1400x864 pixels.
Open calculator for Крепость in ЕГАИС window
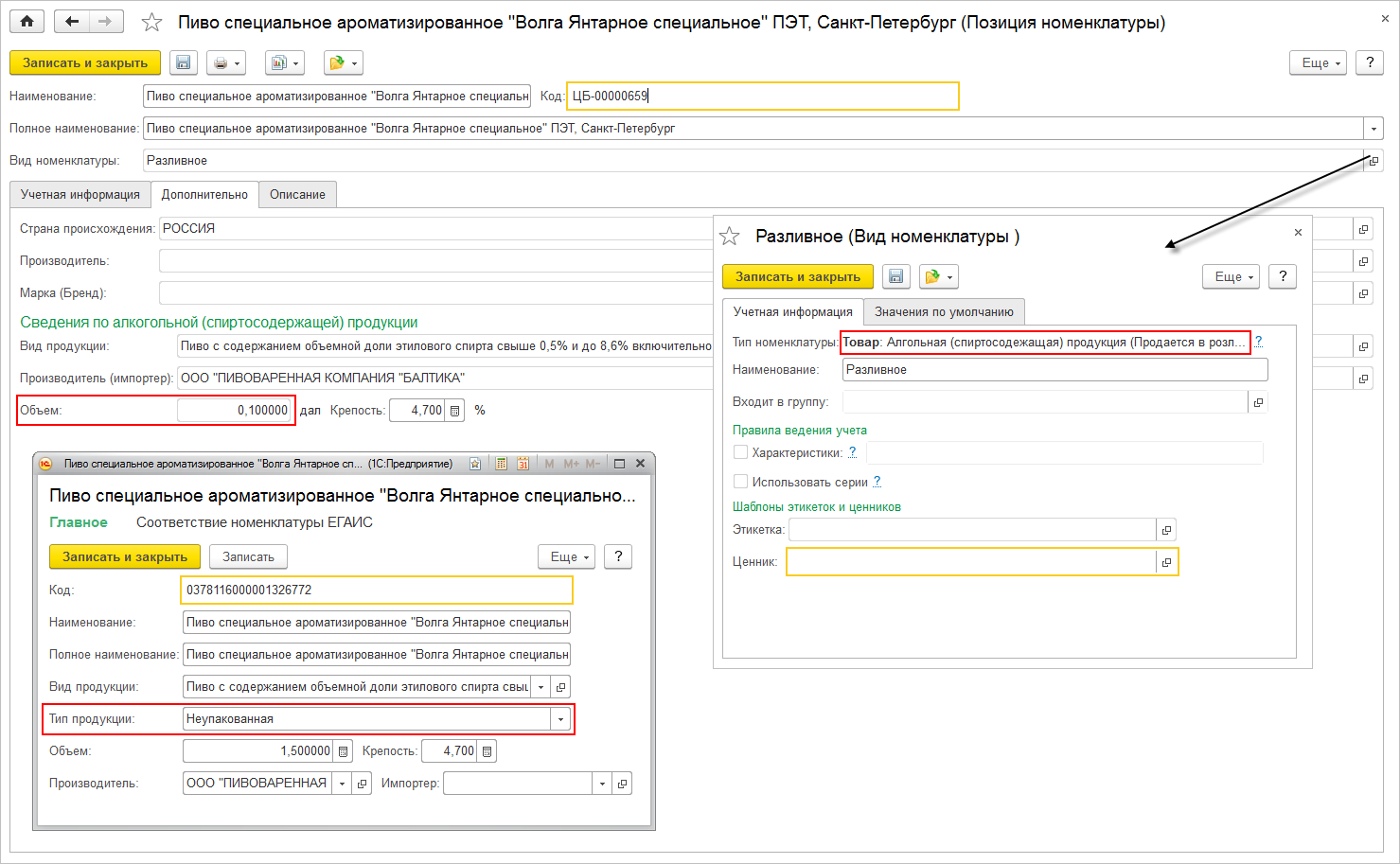pyautogui.click(x=487, y=751)
